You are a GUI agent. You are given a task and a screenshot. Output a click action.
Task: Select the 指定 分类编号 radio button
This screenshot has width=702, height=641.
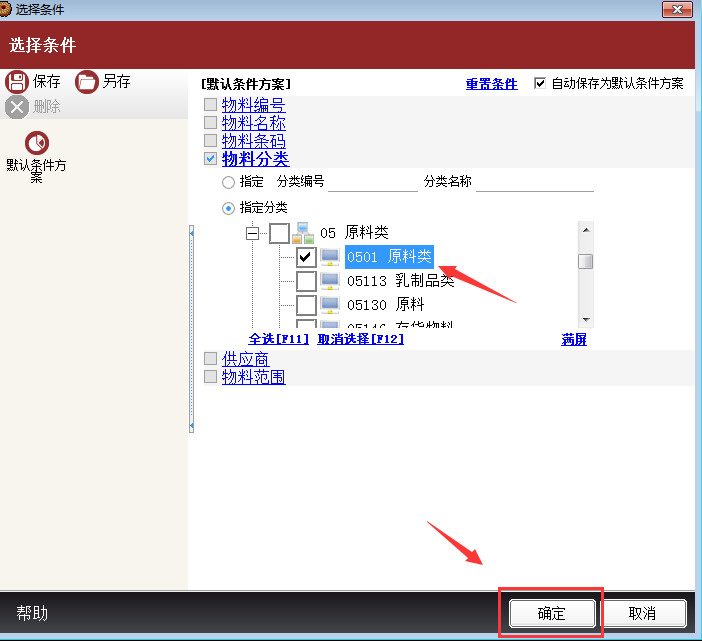click(x=228, y=182)
